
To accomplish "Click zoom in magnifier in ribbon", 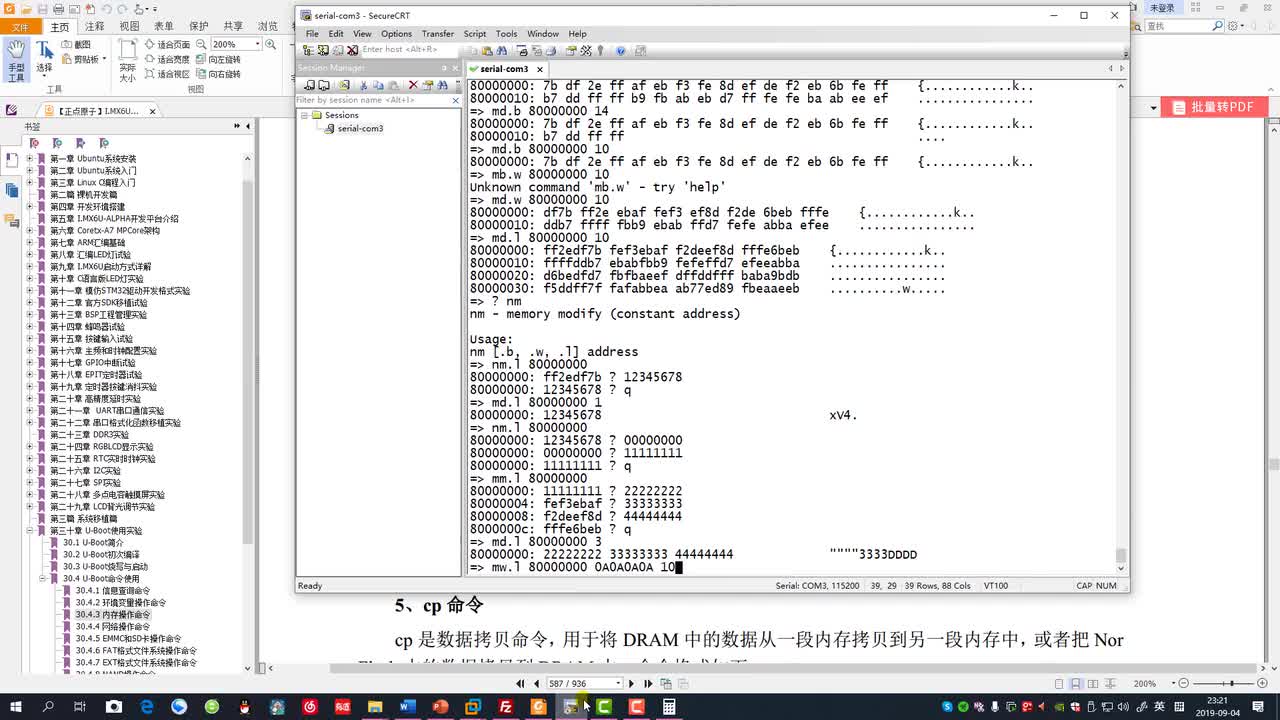I will (271, 45).
